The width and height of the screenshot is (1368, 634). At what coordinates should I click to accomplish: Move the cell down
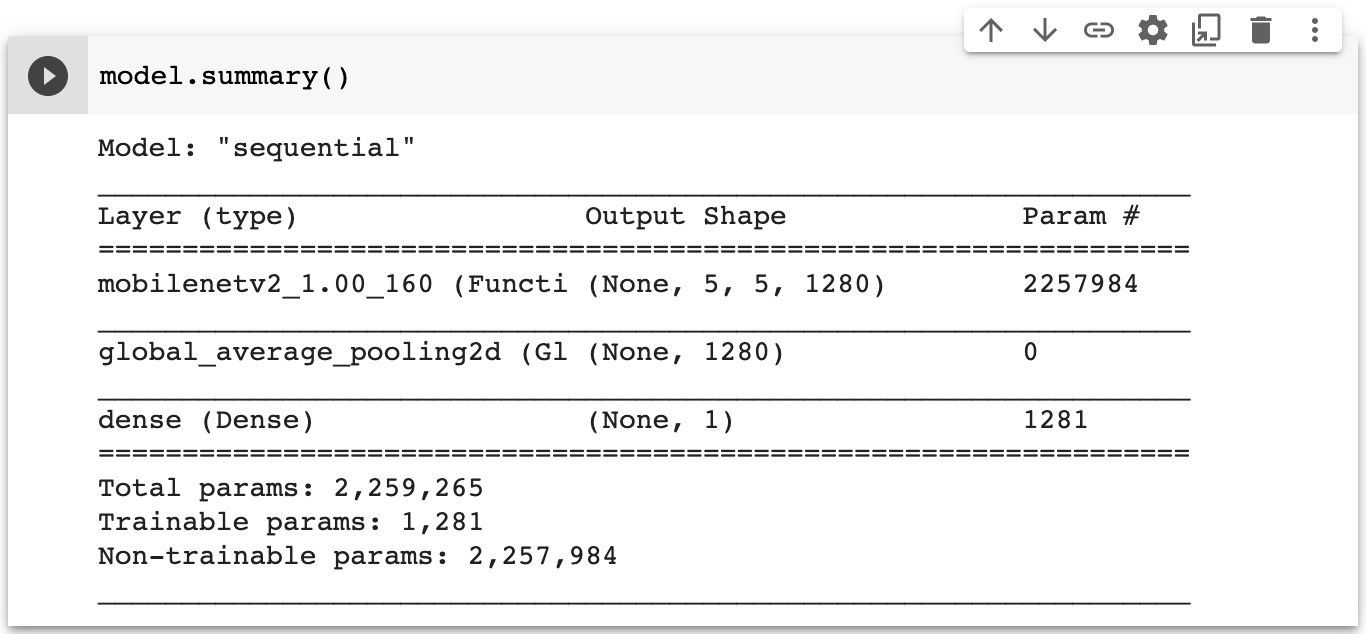(x=1044, y=30)
